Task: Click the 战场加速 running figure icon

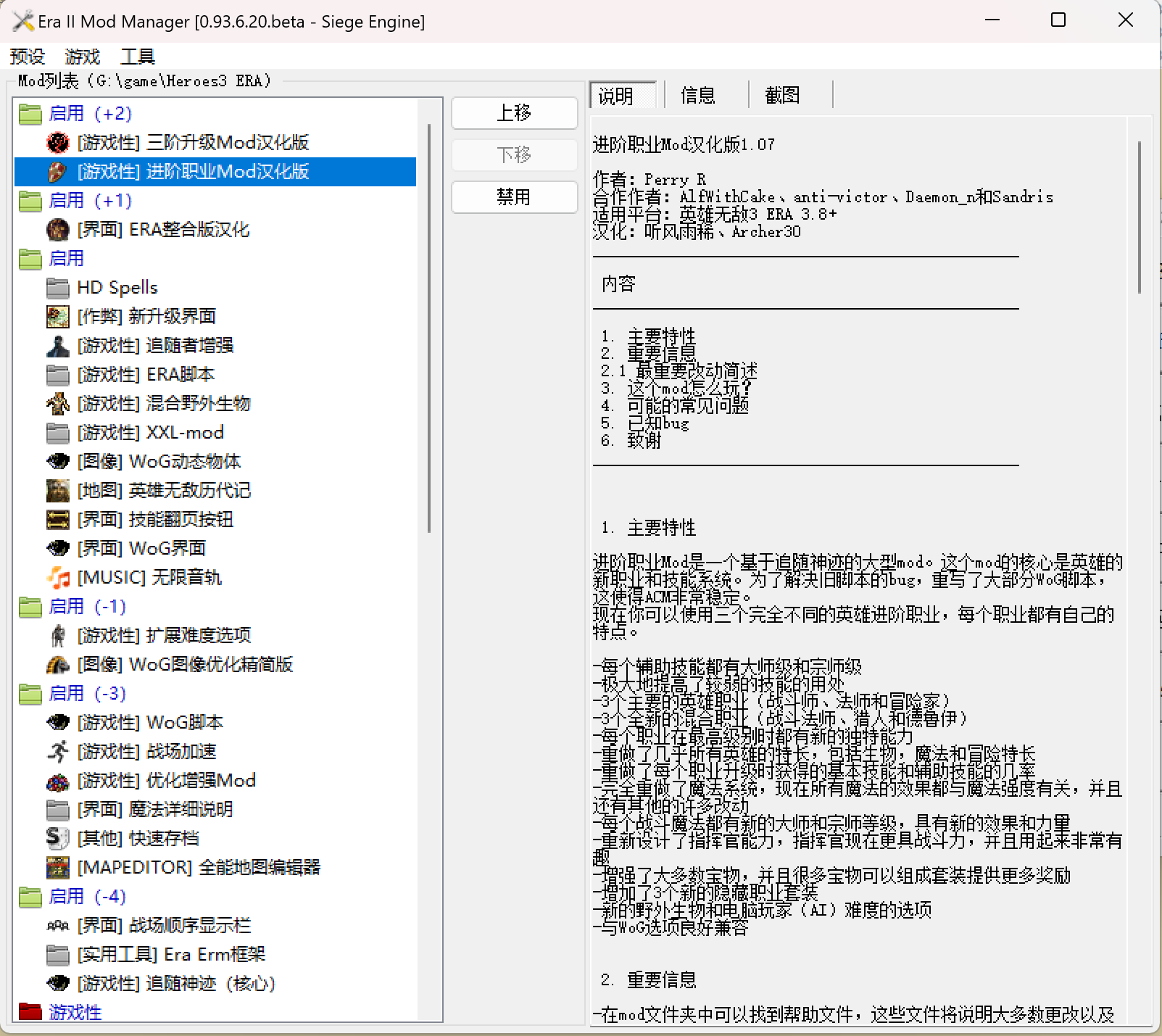Action: pyautogui.click(x=58, y=752)
